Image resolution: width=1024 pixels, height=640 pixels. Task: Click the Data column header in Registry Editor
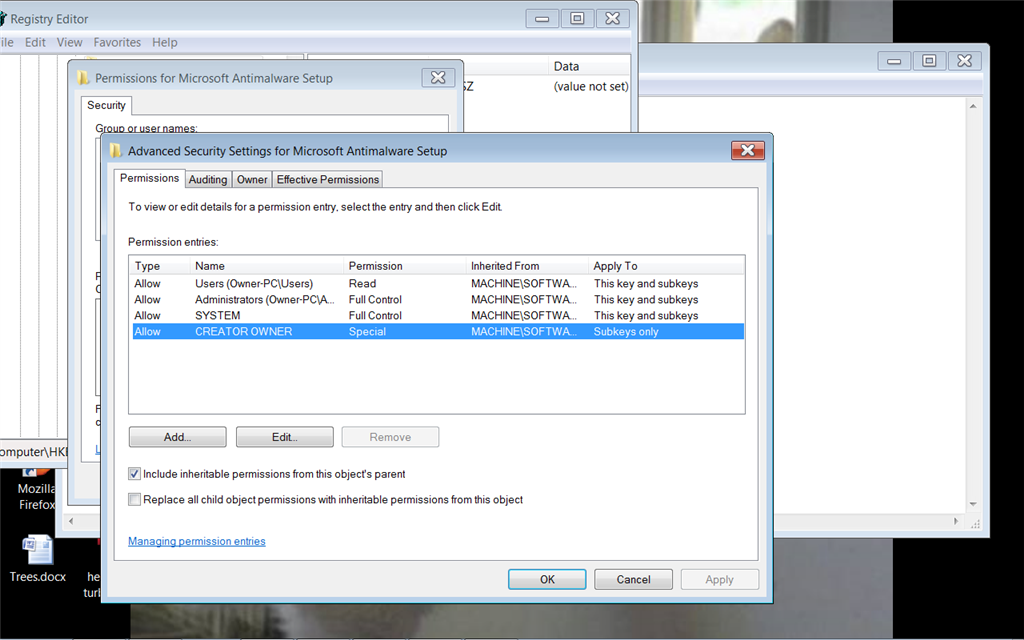click(589, 66)
